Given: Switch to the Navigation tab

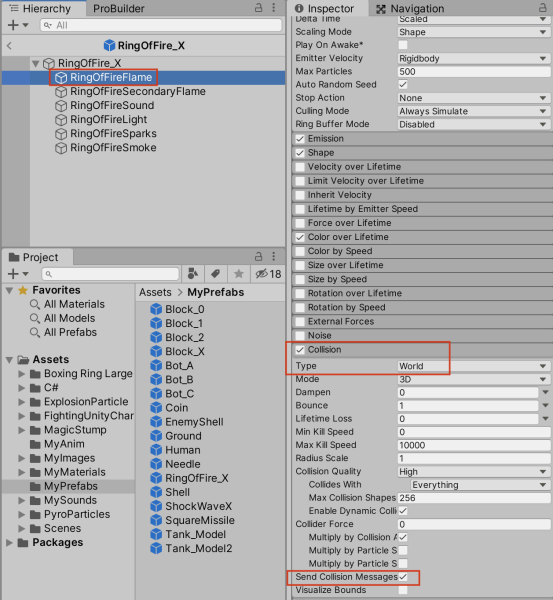Looking at the screenshot, I should (x=410, y=8).
